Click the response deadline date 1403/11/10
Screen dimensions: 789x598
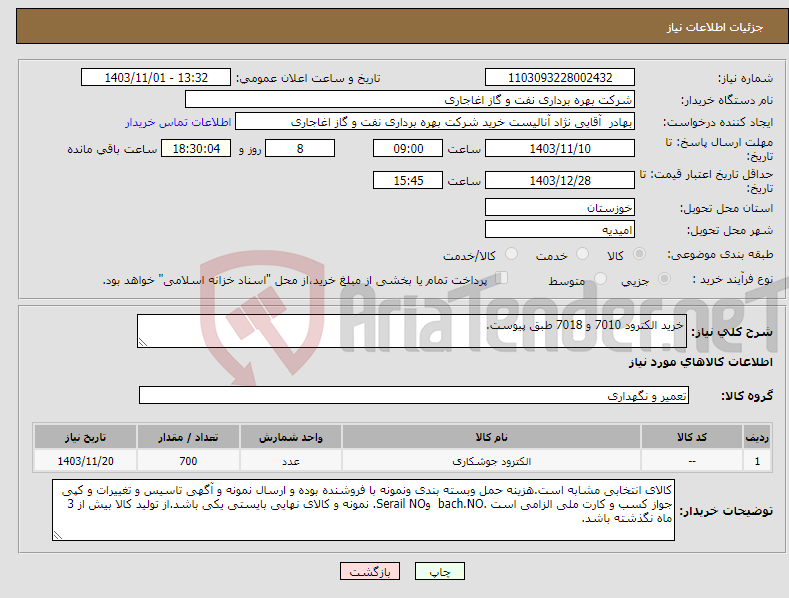click(560, 148)
